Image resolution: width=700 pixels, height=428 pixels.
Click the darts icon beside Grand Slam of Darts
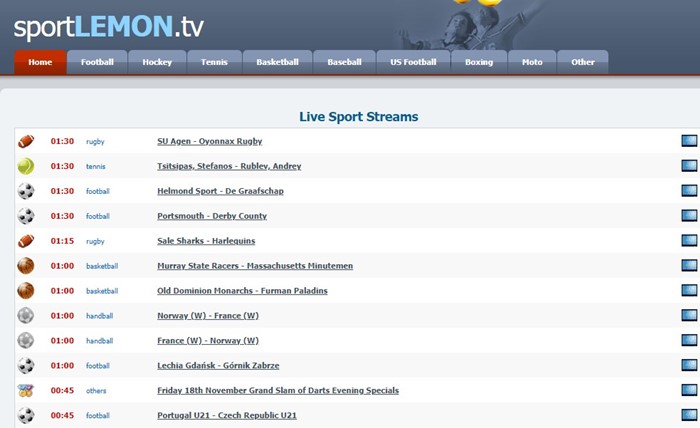26,391
